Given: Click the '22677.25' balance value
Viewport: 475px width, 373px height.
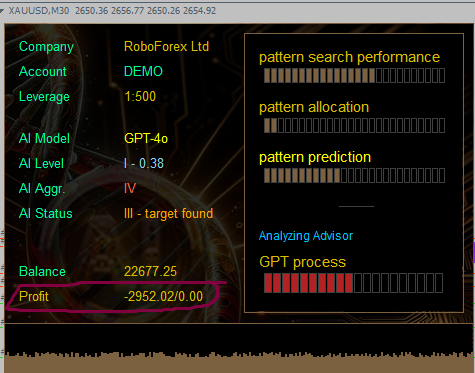Looking at the screenshot, I should point(150,272).
